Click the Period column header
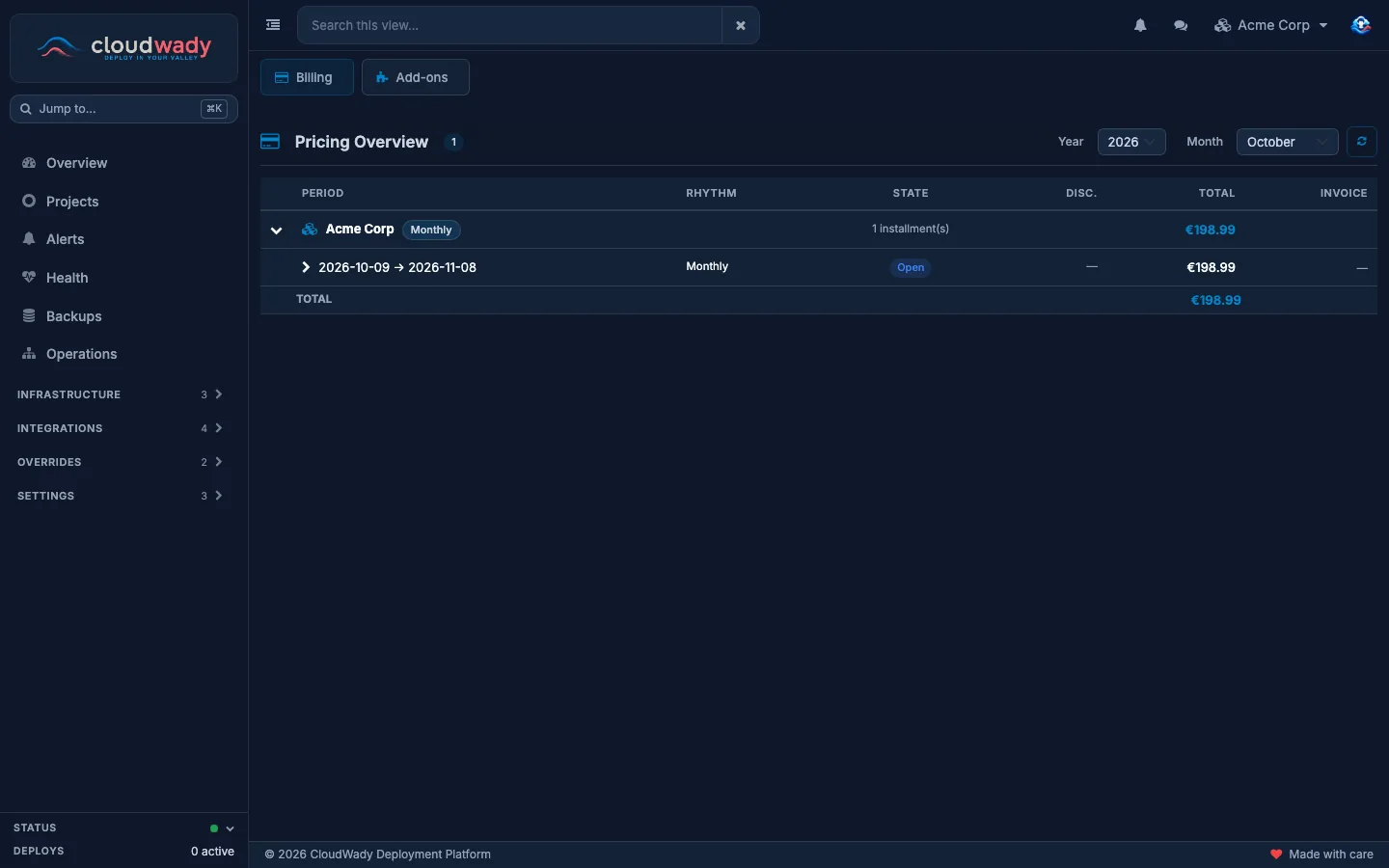 click(x=322, y=193)
